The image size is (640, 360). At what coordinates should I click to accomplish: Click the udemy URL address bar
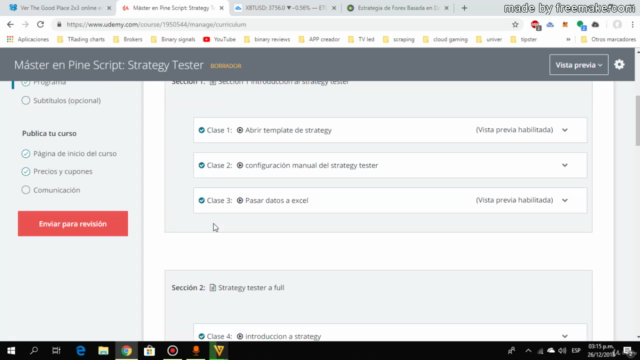(x=286, y=24)
